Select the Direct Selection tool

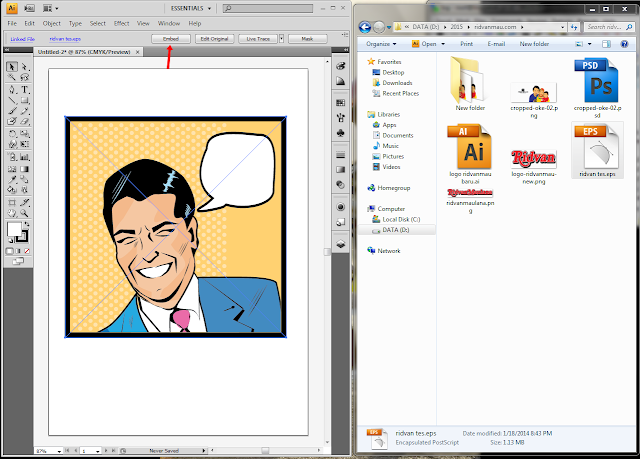click(x=24, y=67)
